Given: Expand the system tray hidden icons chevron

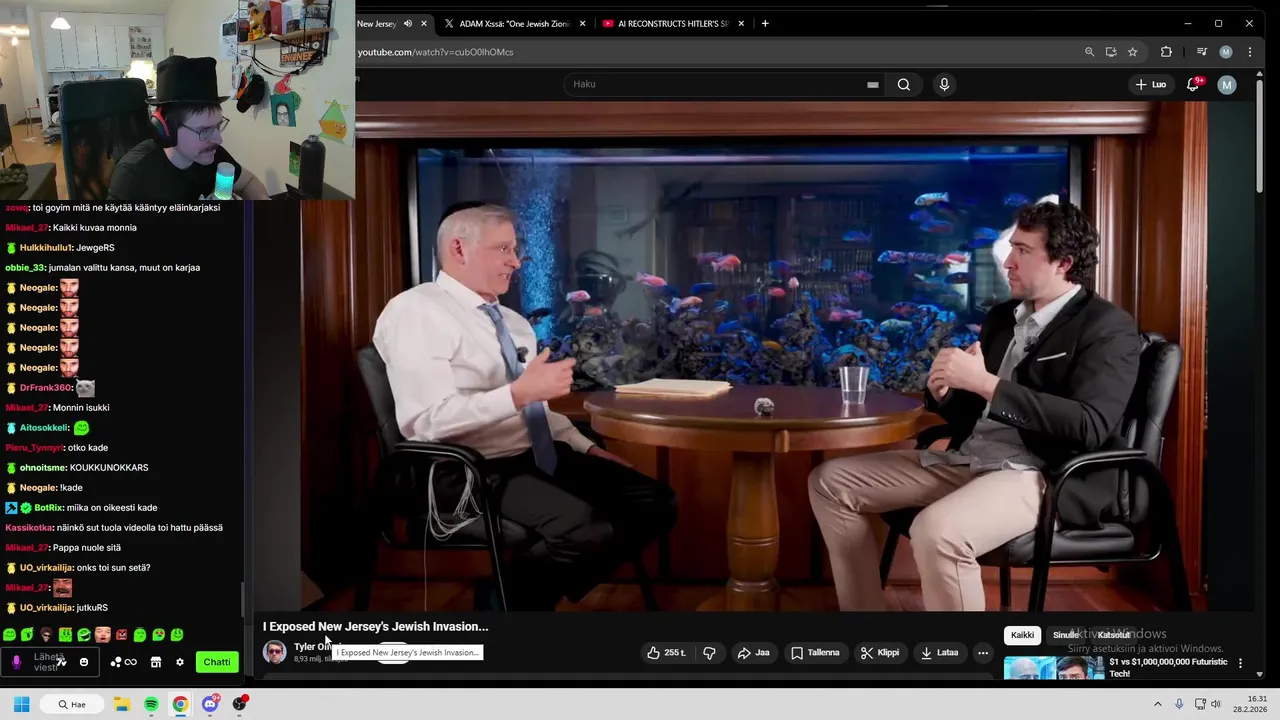Looking at the screenshot, I should (x=1158, y=704).
